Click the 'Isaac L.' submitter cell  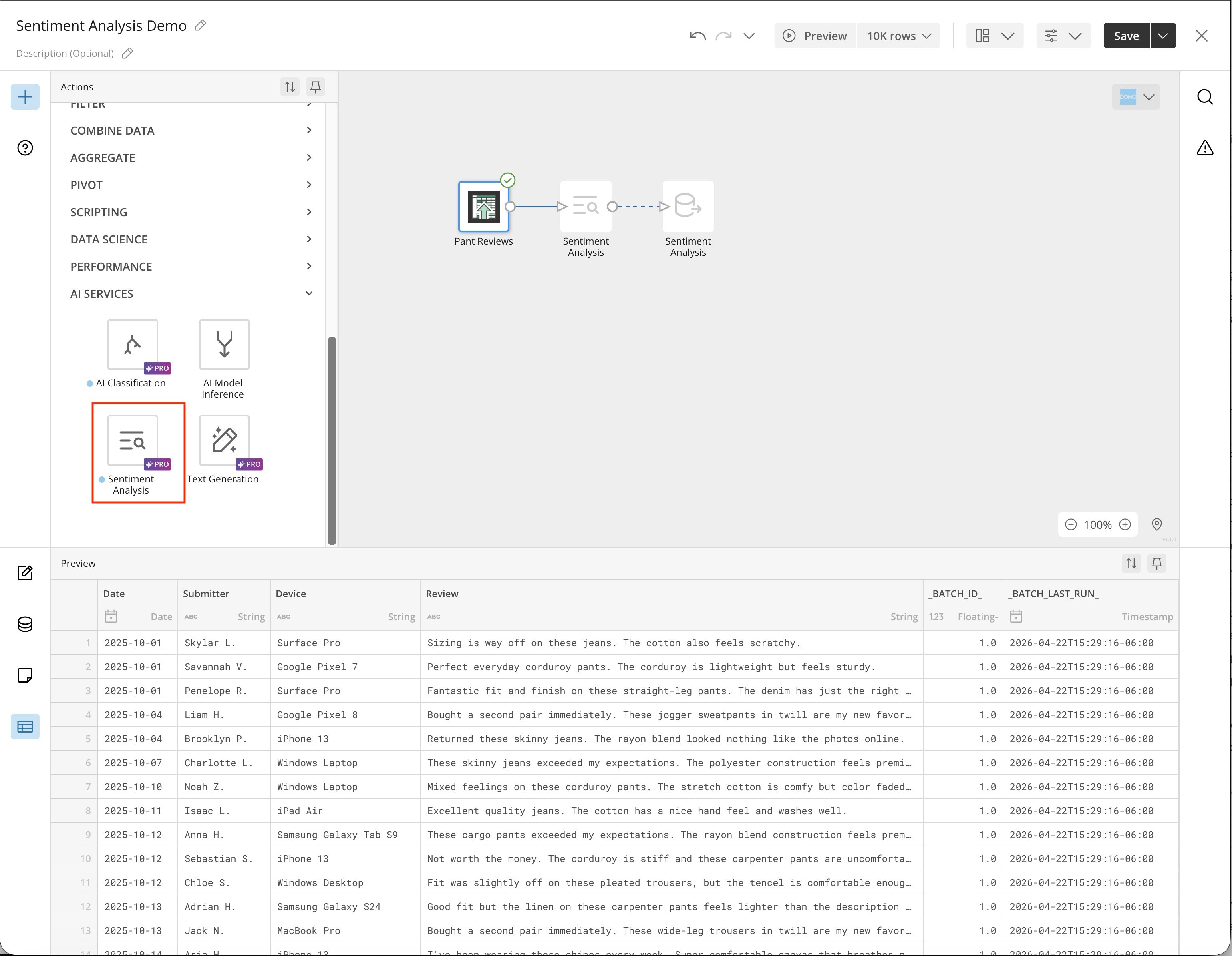[x=224, y=811]
